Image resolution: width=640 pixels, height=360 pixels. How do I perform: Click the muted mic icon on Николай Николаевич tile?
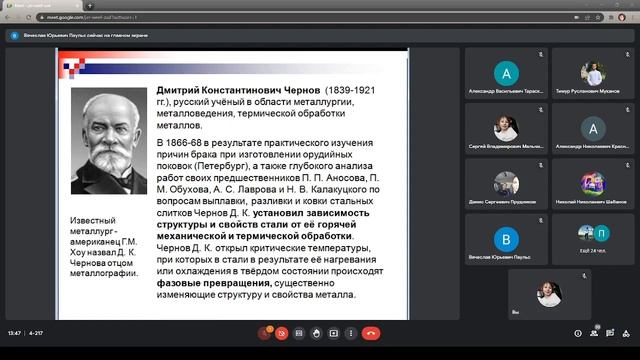[x=627, y=165]
